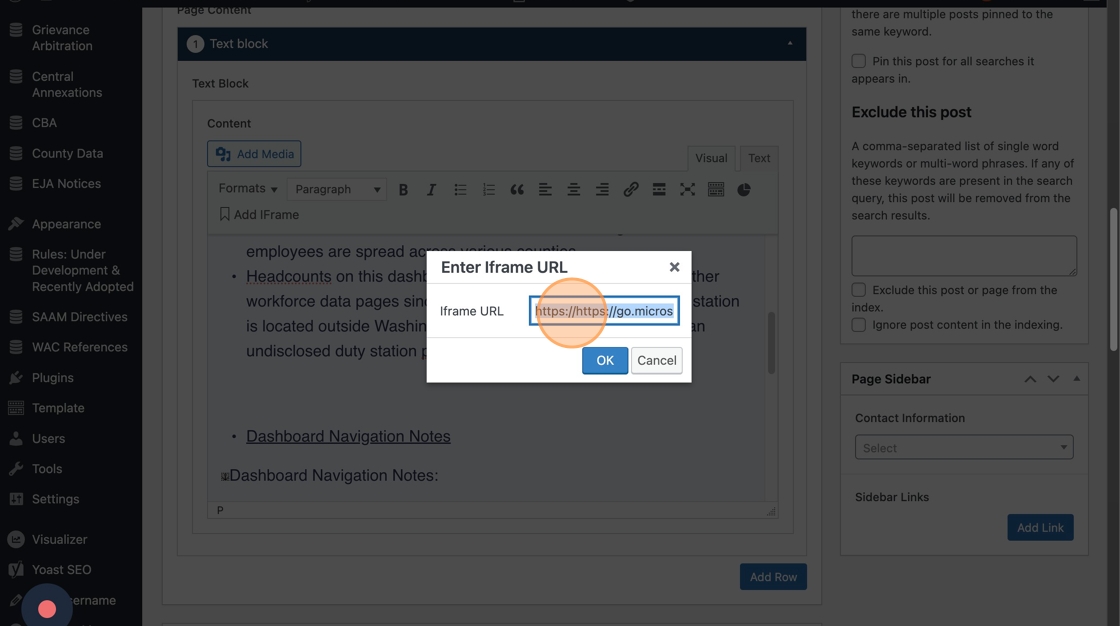The image size is (1120, 626).
Task: Insert a numbered list
Action: pyautogui.click(x=489, y=189)
